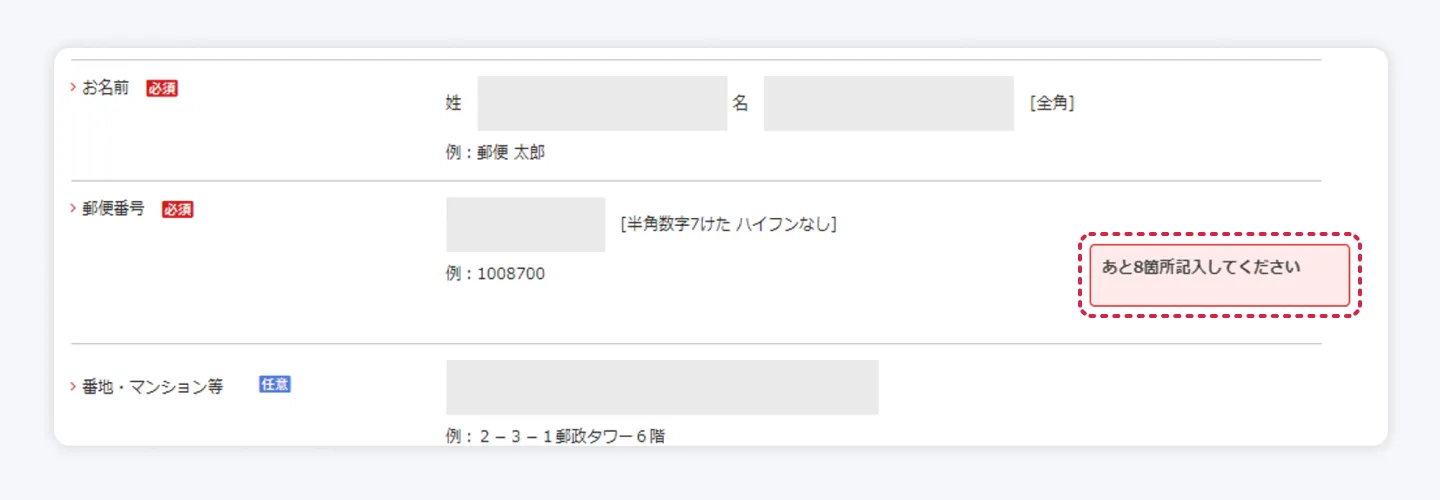
Task: Click the 半角数字7けた ハイフンなし hint
Action: (x=728, y=224)
